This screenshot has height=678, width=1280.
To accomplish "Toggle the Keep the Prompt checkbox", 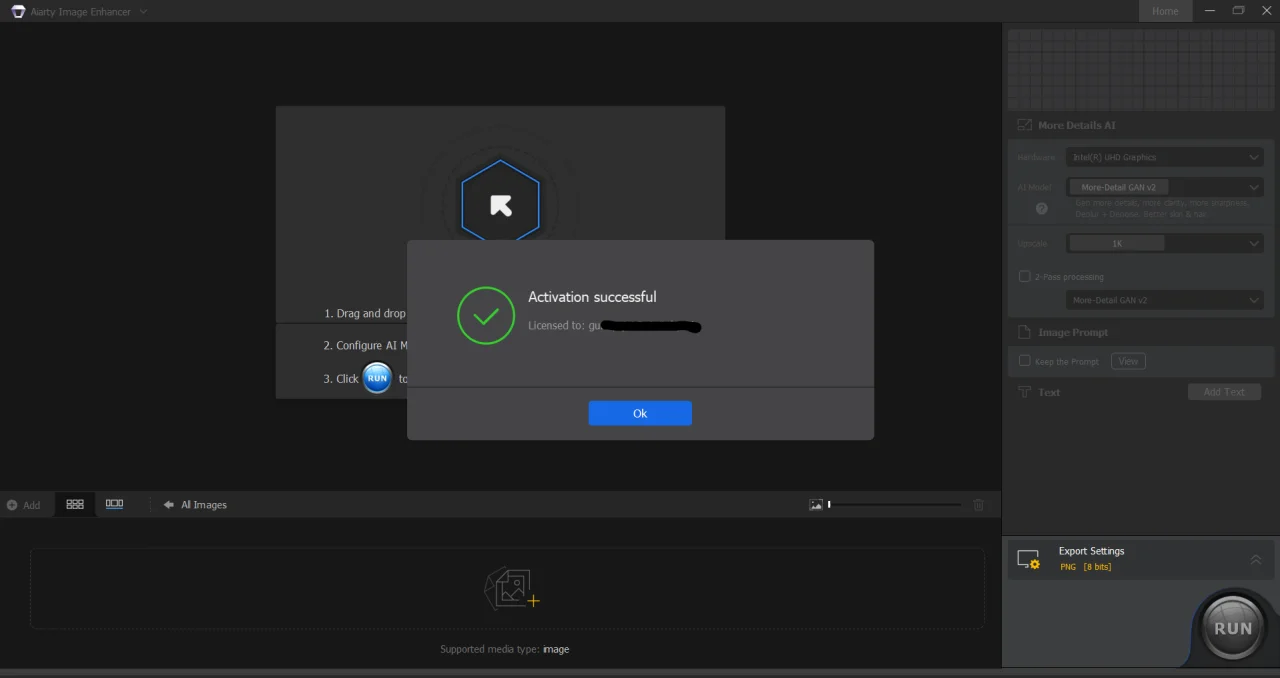I will 1024,361.
